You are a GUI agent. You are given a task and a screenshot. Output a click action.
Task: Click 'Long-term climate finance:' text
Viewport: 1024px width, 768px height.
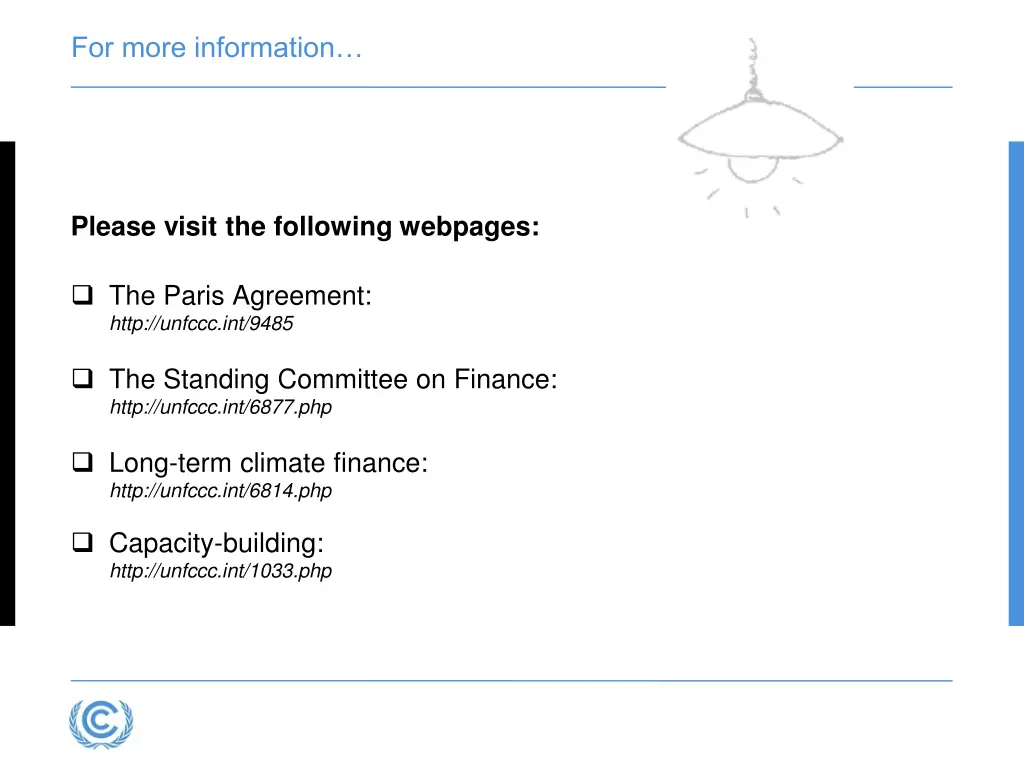click(268, 463)
